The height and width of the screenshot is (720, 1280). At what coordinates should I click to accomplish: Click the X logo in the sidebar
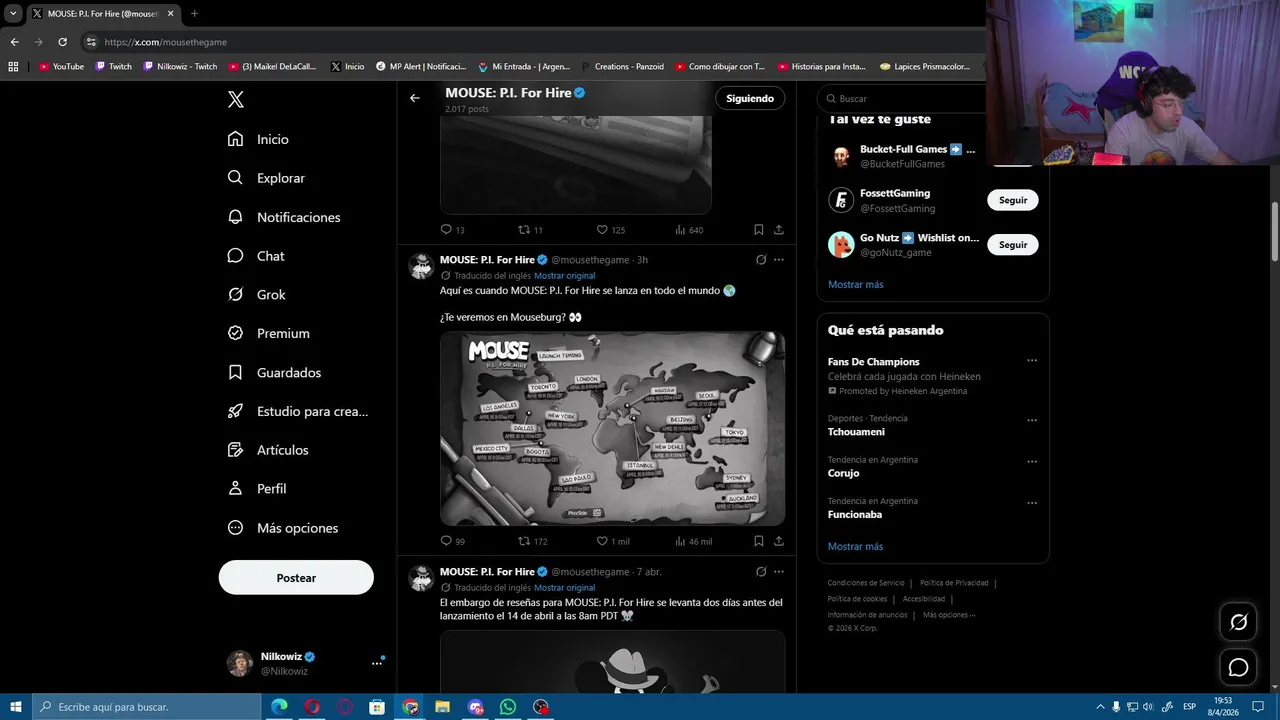(x=235, y=99)
